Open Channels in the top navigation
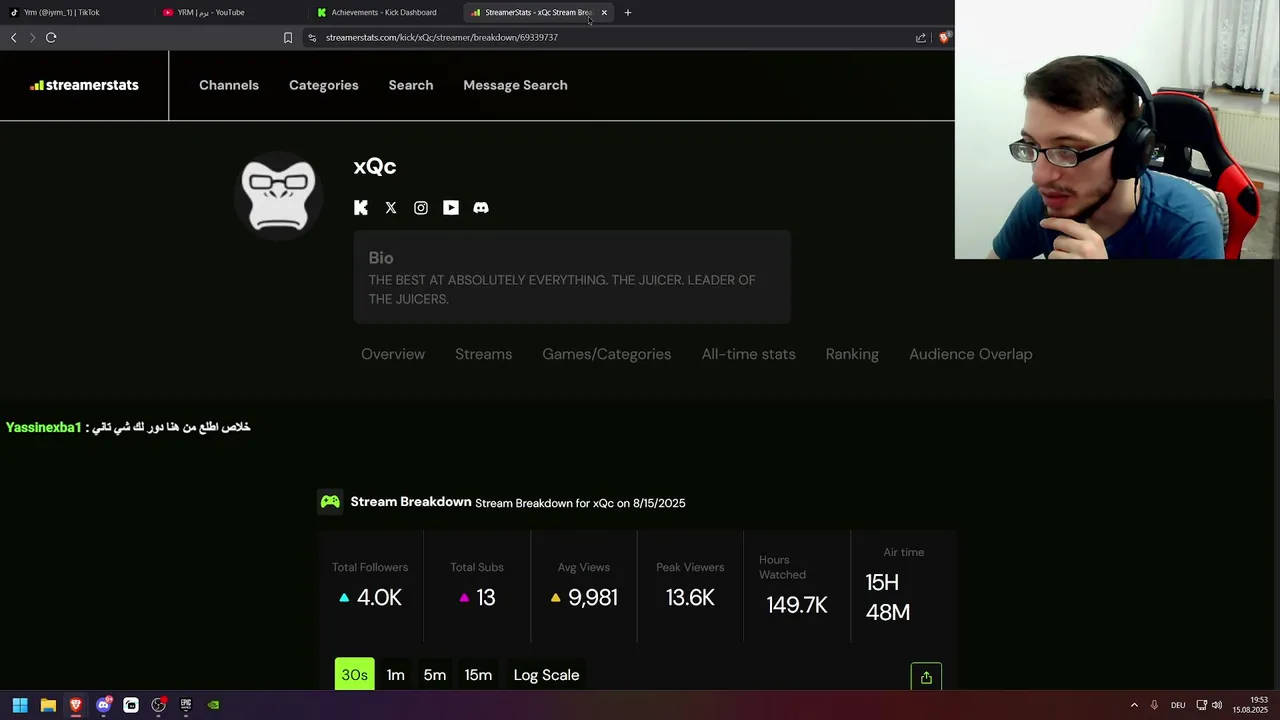Viewport: 1280px width, 720px height. (229, 85)
